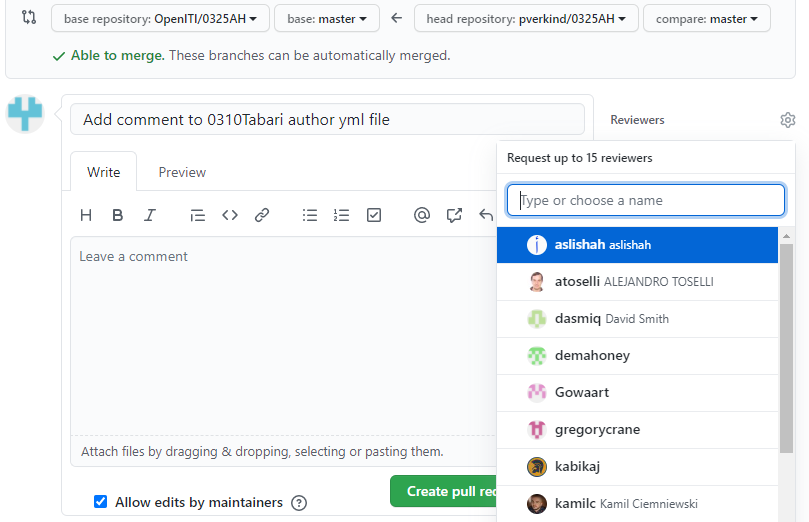
Task: Click the reviewer list scroll up arrow
Action: (786, 236)
